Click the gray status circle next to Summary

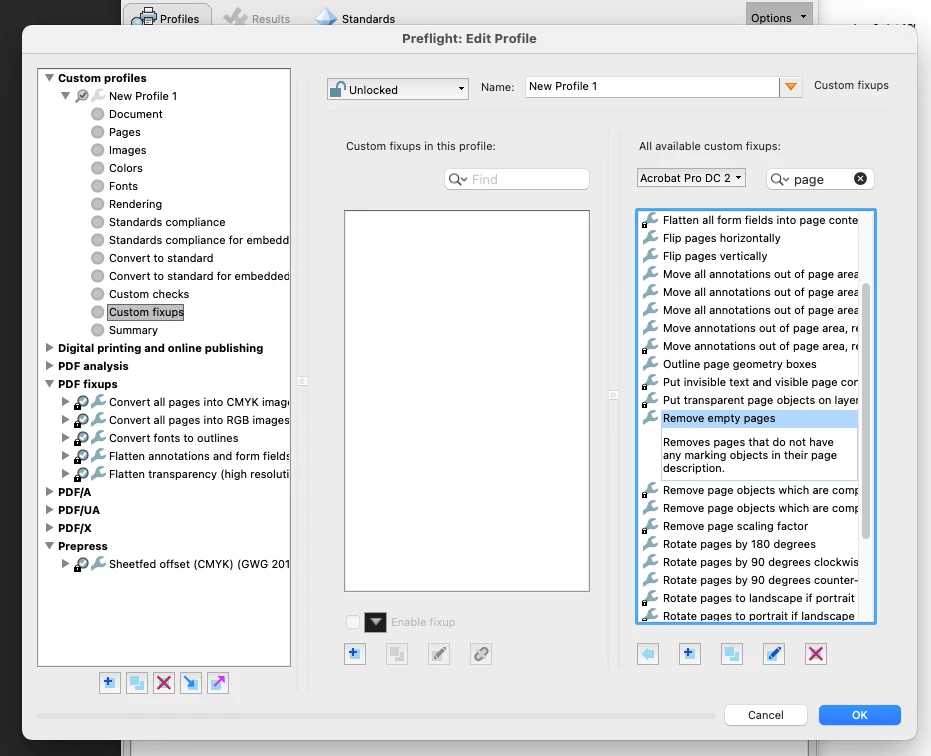click(97, 330)
